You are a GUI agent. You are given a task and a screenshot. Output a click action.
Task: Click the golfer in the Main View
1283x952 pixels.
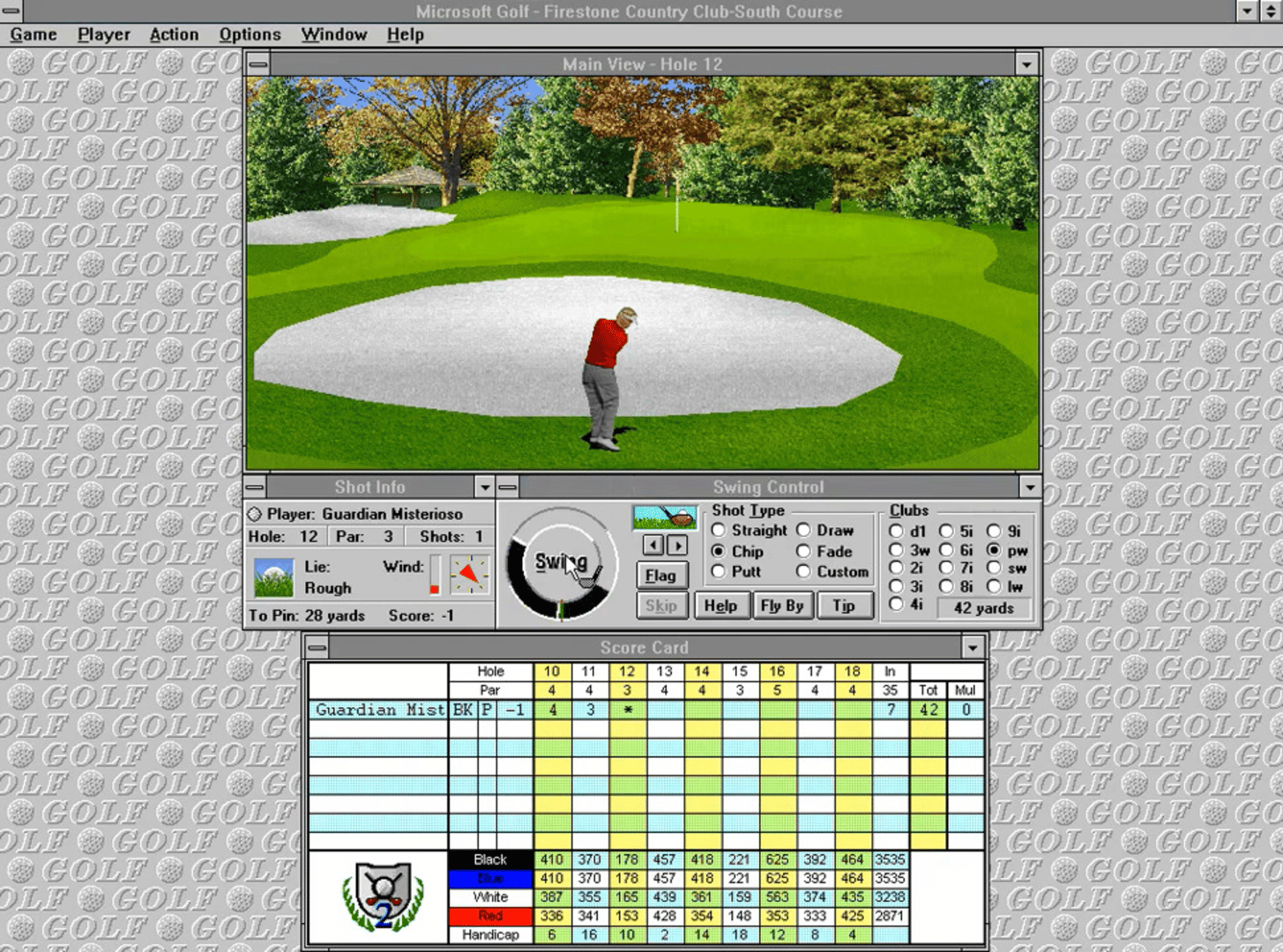pyautogui.click(x=607, y=379)
